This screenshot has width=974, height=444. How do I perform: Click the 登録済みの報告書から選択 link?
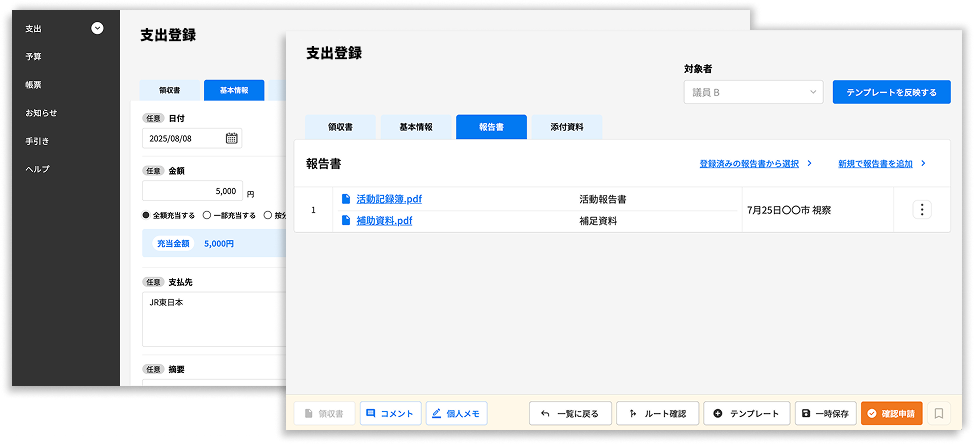tap(749, 164)
